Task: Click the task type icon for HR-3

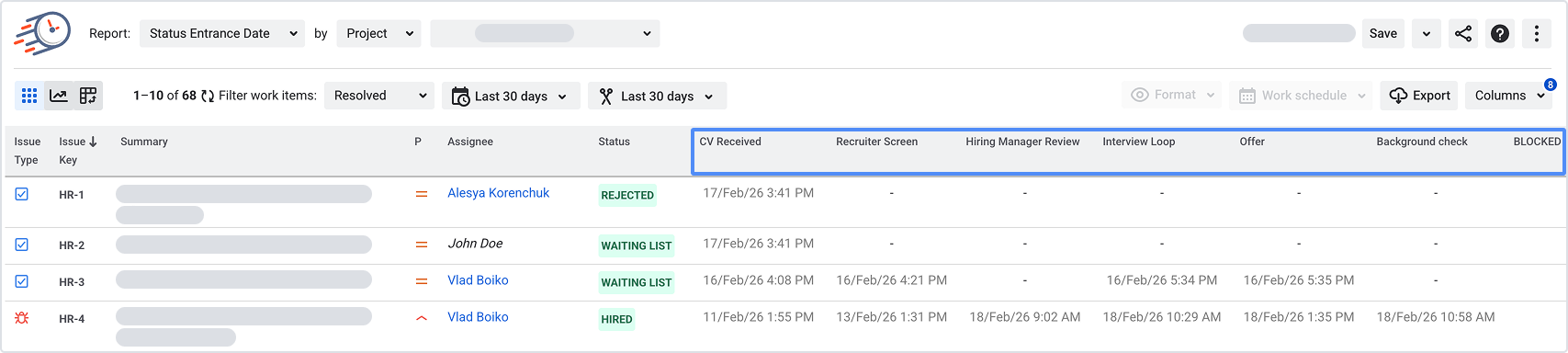Action: coord(22,281)
